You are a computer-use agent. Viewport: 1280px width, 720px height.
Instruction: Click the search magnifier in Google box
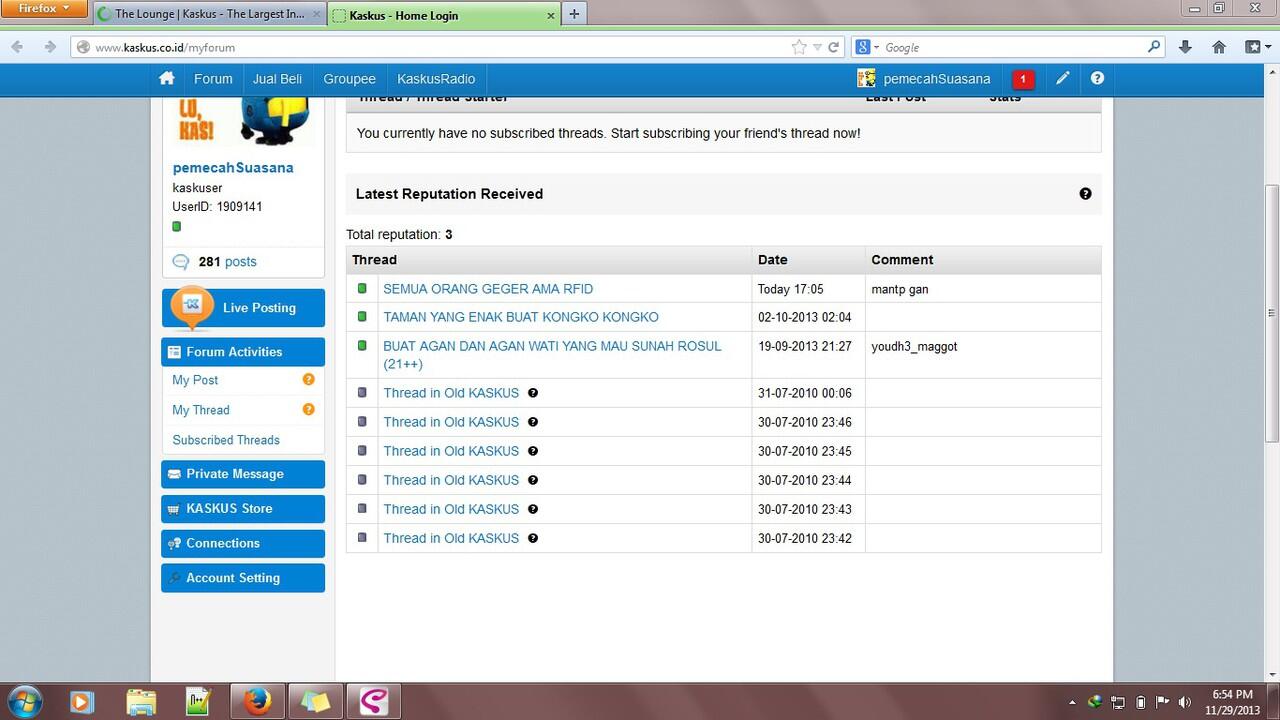point(1155,46)
